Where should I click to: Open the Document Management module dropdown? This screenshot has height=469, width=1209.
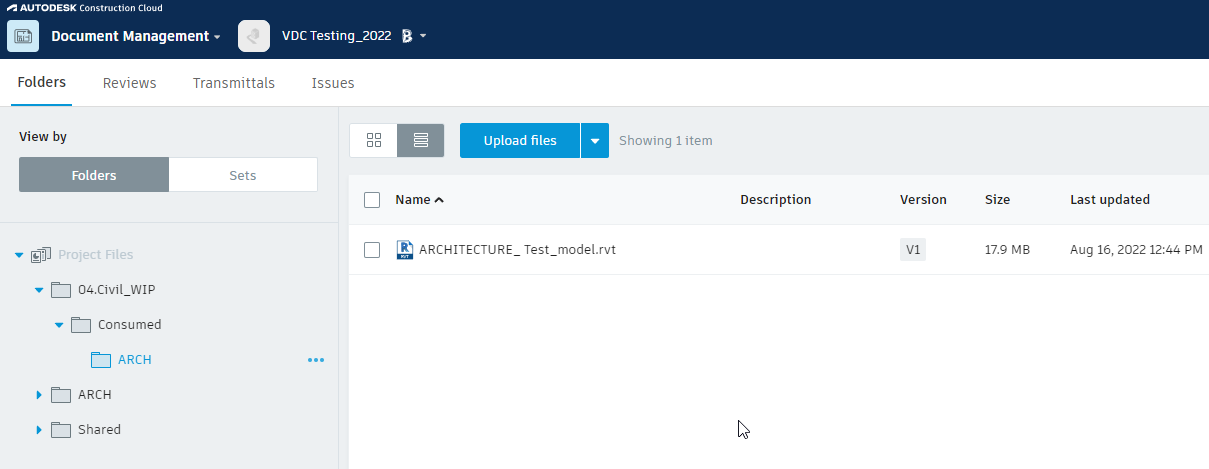coord(136,36)
